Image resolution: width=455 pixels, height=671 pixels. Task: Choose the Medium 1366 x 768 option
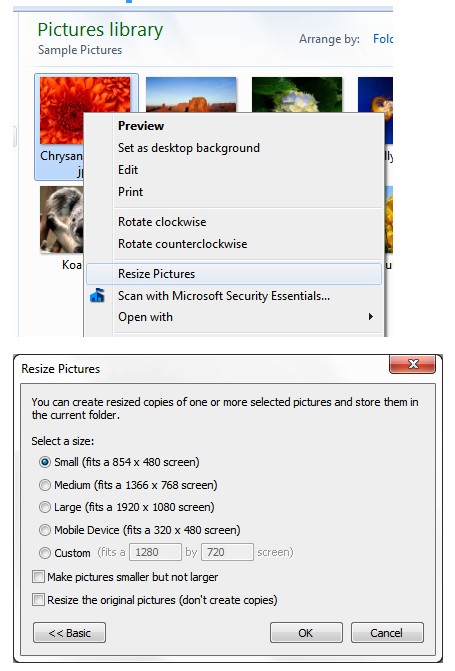tap(45, 485)
